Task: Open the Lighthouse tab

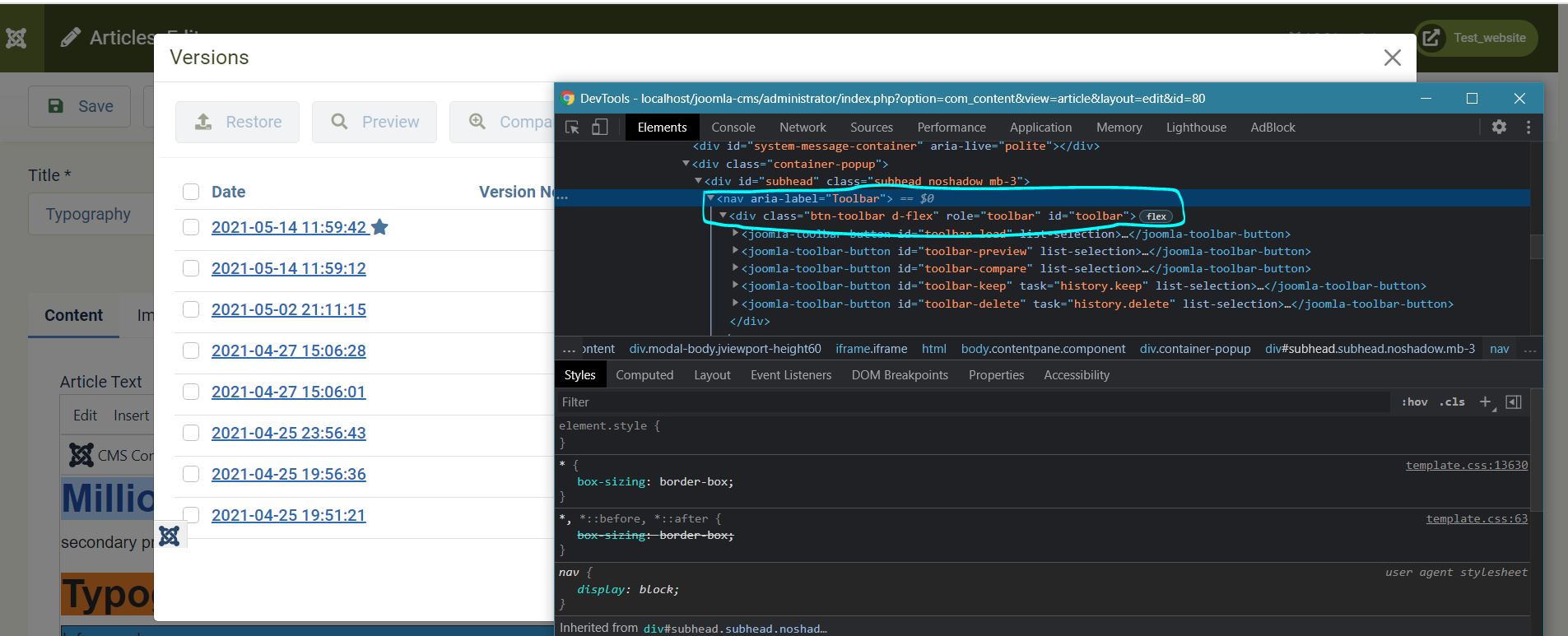Action: (1196, 128)
